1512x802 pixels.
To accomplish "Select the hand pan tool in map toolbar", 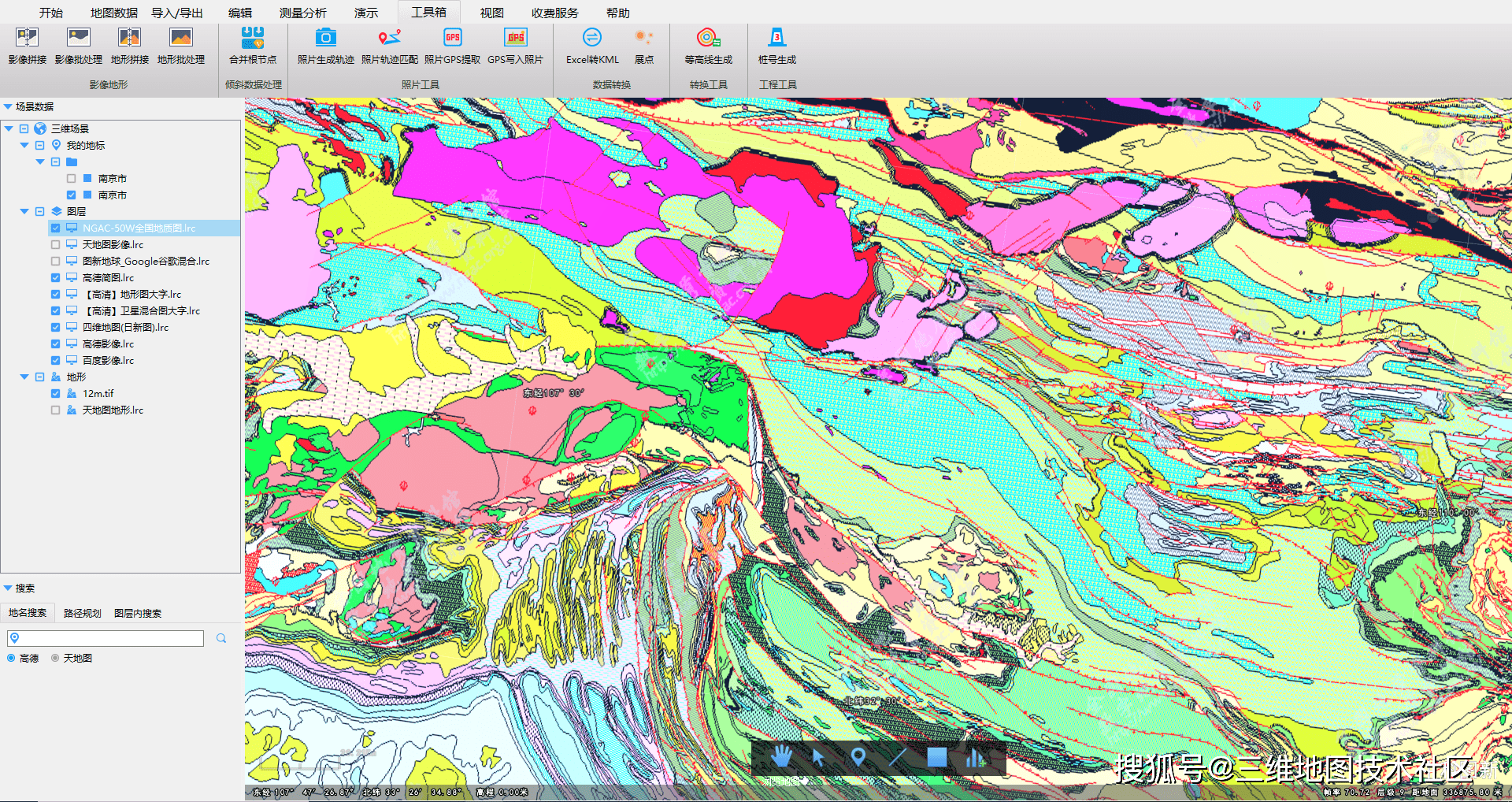I will 781,757.
